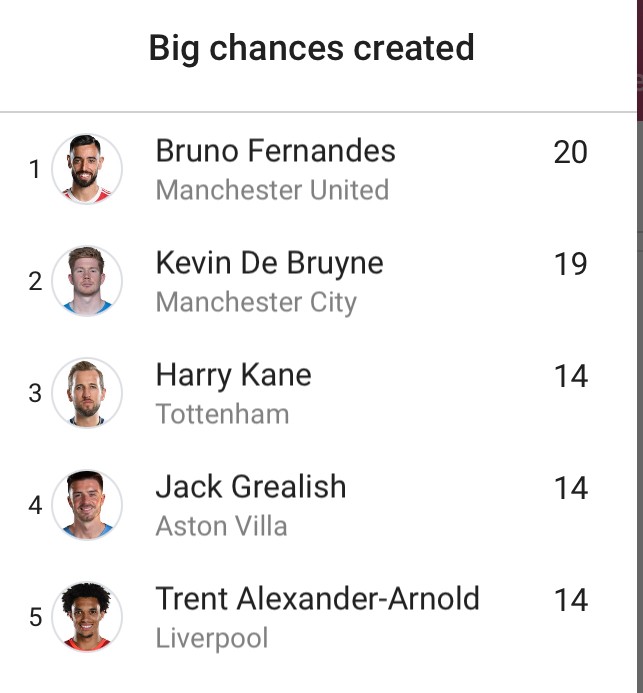This screenshot has height=693, width=643.
Task: Select Trent Alexander-Arnold's avatar image
Action: point(87,616)
